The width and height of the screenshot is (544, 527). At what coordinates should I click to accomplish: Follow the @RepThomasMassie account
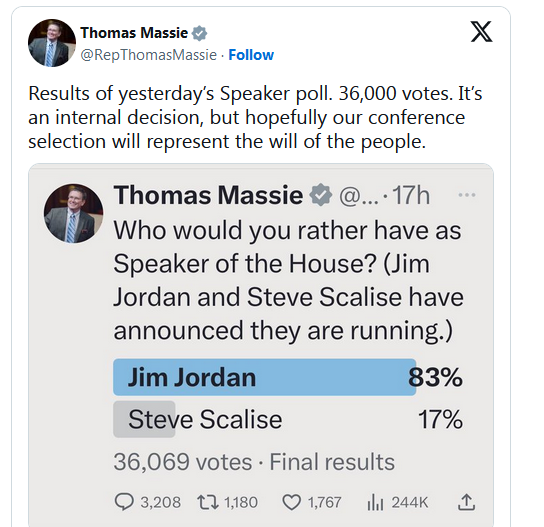(x=251, y=55)
